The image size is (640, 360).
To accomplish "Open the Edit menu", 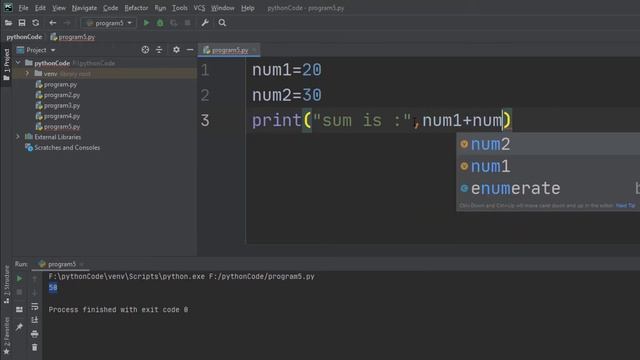I will 40,8.
